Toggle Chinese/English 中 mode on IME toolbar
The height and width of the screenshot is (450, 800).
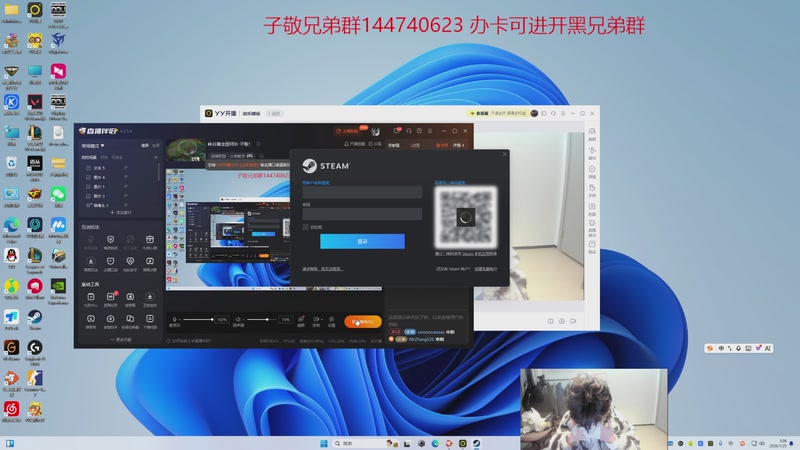click(x=721, y=348)
